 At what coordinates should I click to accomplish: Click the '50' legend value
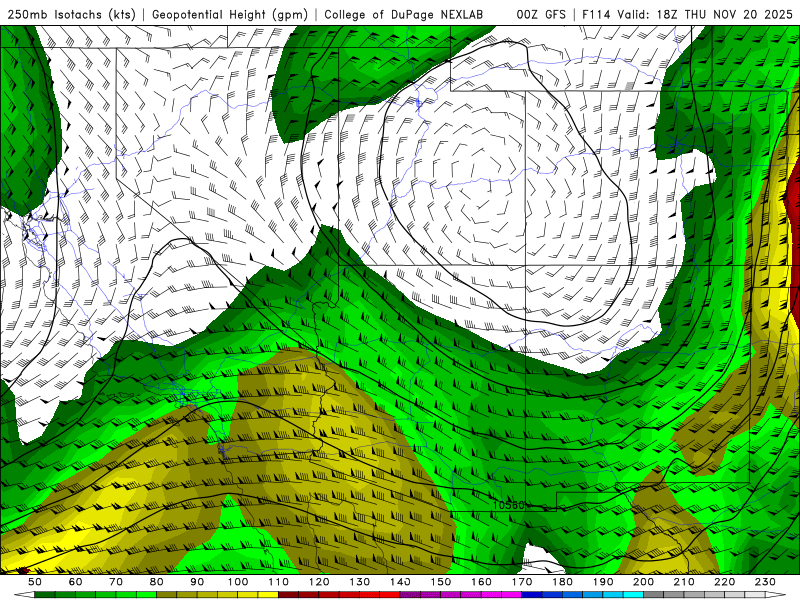(35, 582)
